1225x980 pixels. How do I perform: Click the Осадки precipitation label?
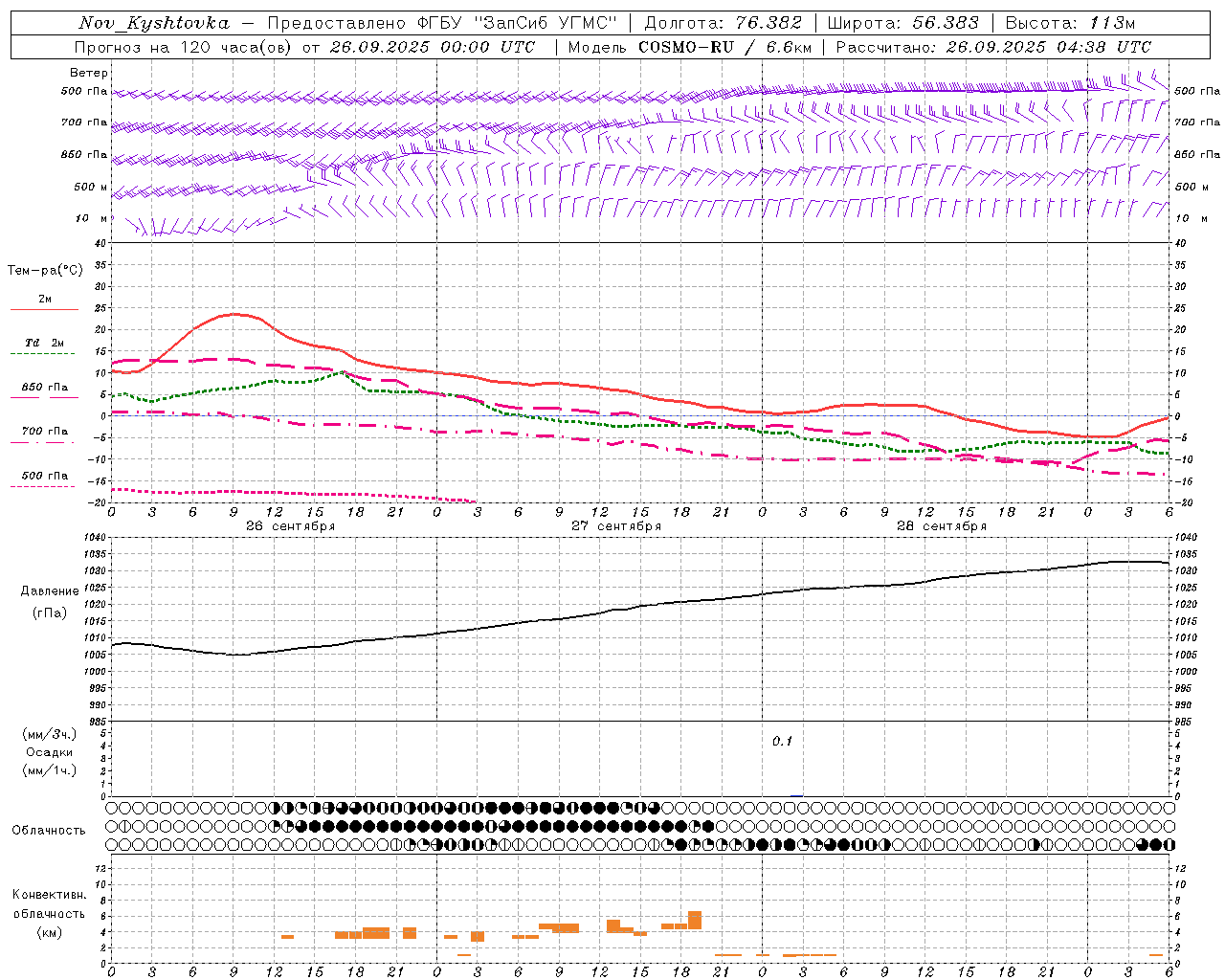pyautogui.click(x=50, y=752)
